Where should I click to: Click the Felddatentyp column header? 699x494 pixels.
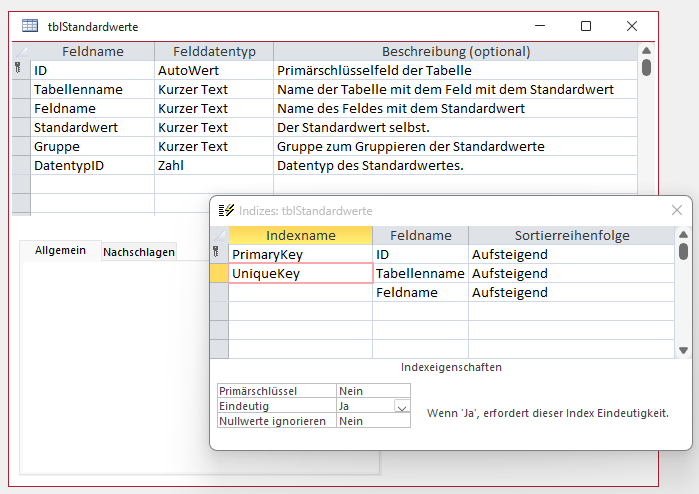[x=214, y=52]
